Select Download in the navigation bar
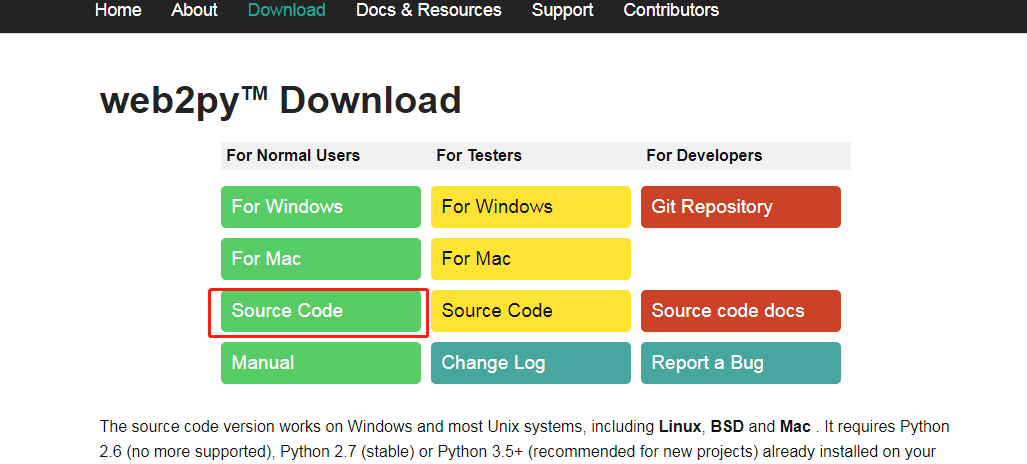This screenshot has height=464, width=1027. [x=287, y=10]
